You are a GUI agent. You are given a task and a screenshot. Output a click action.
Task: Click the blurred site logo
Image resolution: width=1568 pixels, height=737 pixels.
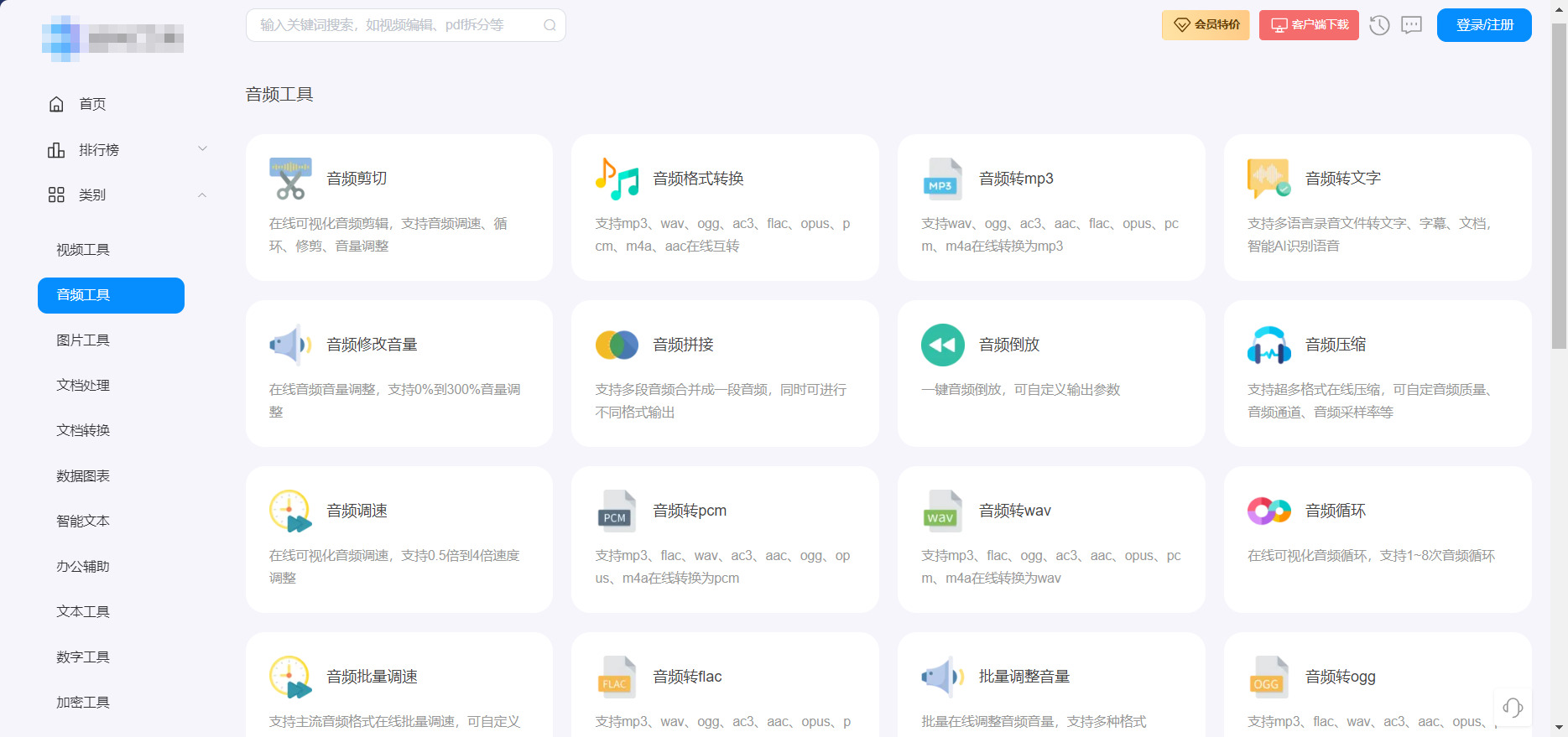click(112, 38)
